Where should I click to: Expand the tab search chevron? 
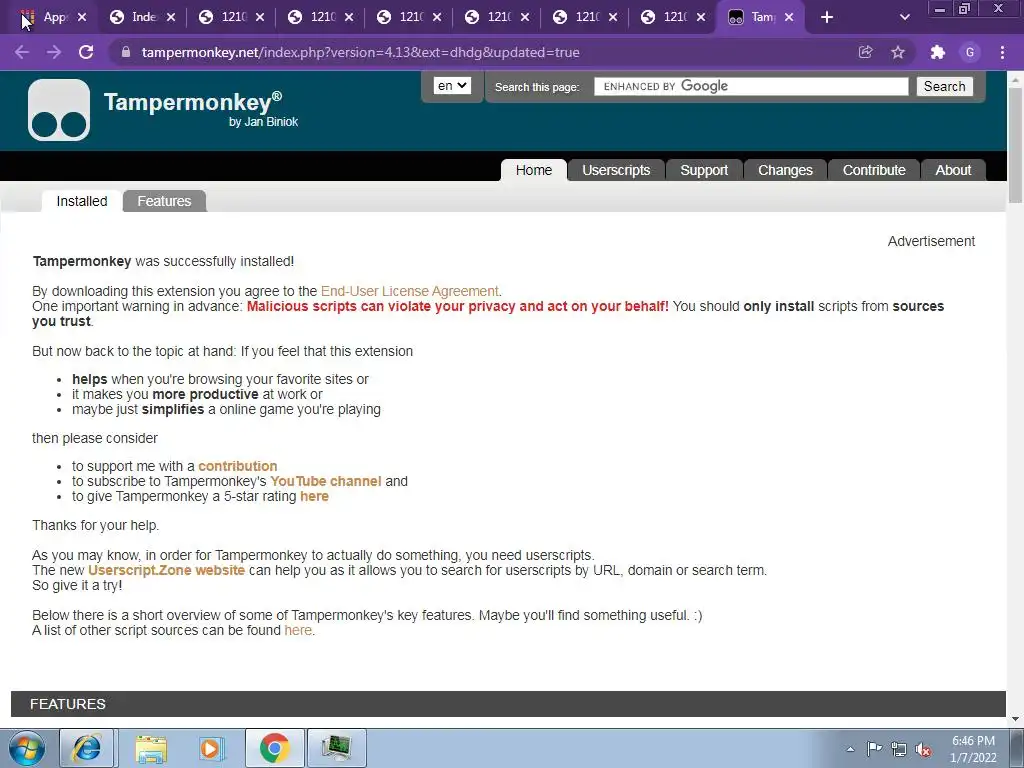tap(904, 17)
